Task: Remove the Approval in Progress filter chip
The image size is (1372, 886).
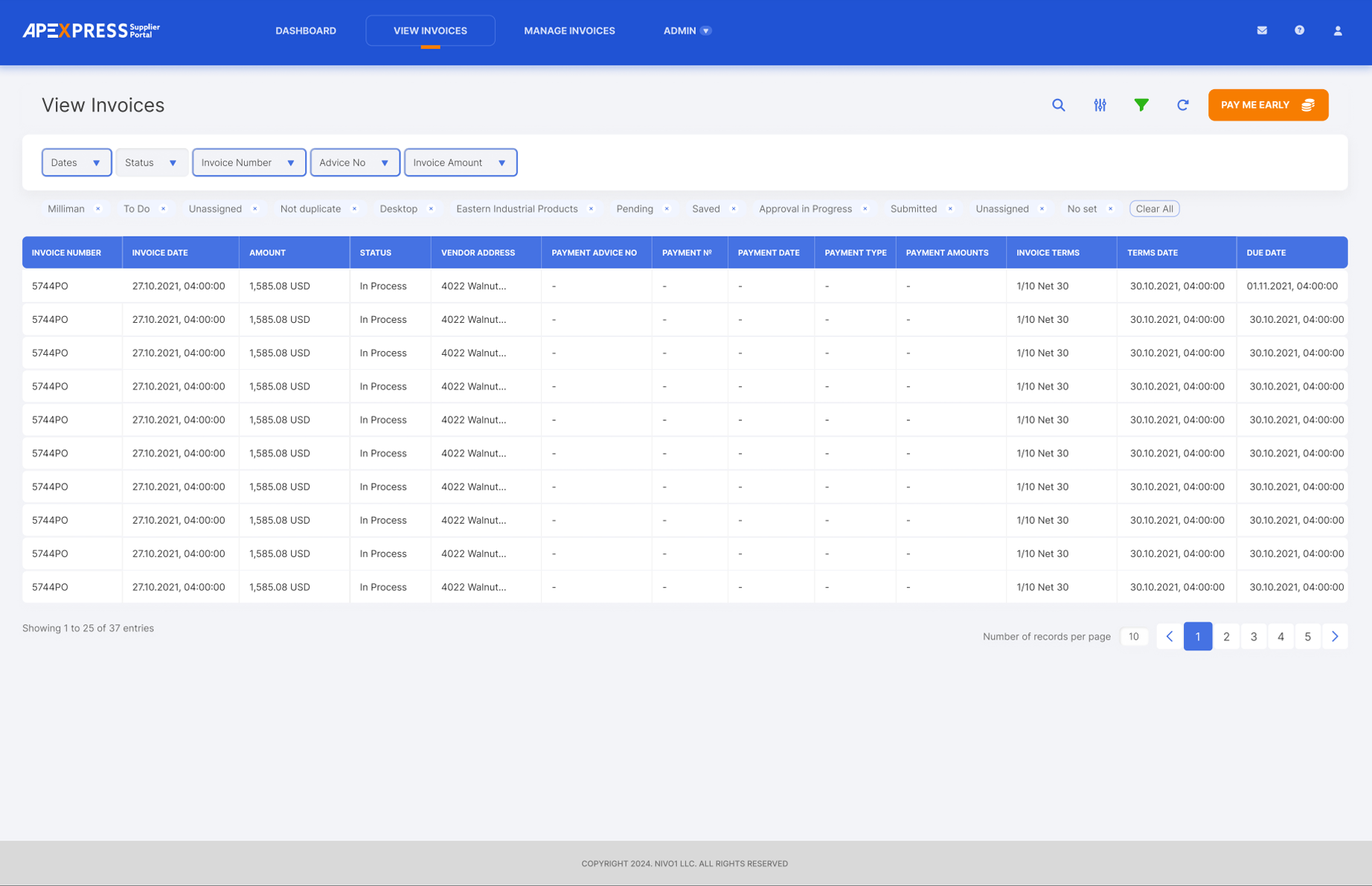Action: pyautogui.click(x=865, y=209)
